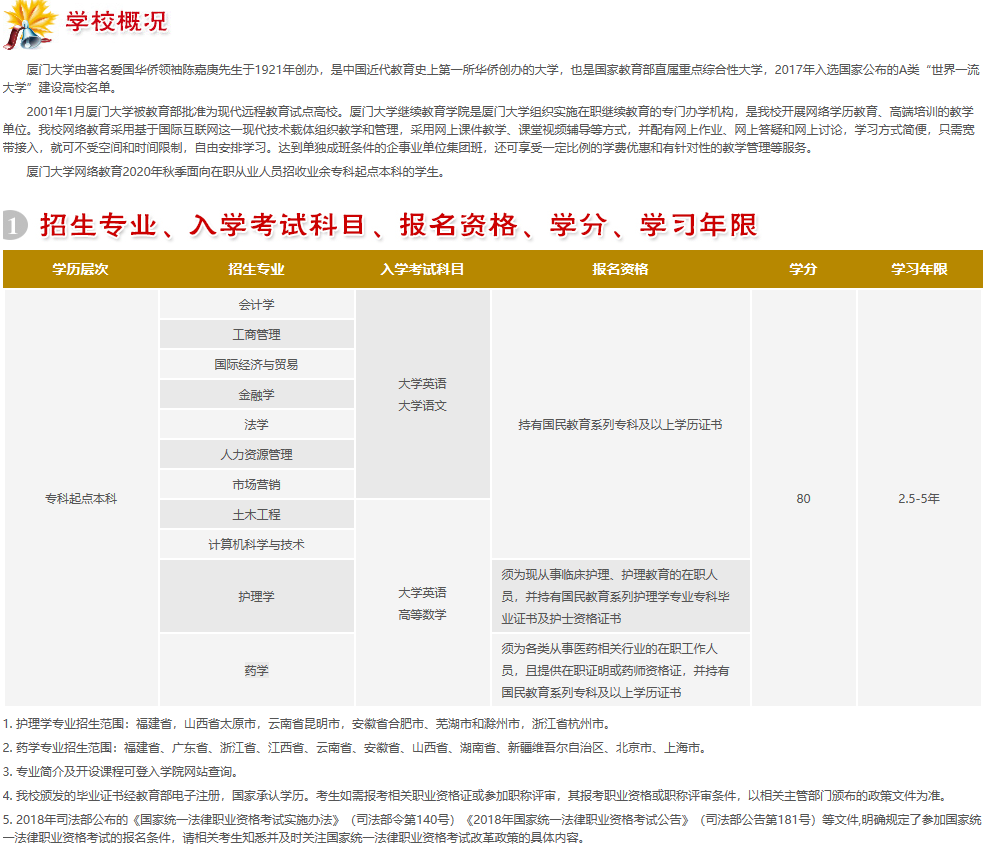
Task: Select the 市场营销 major cell
Action: click(257, 484)
